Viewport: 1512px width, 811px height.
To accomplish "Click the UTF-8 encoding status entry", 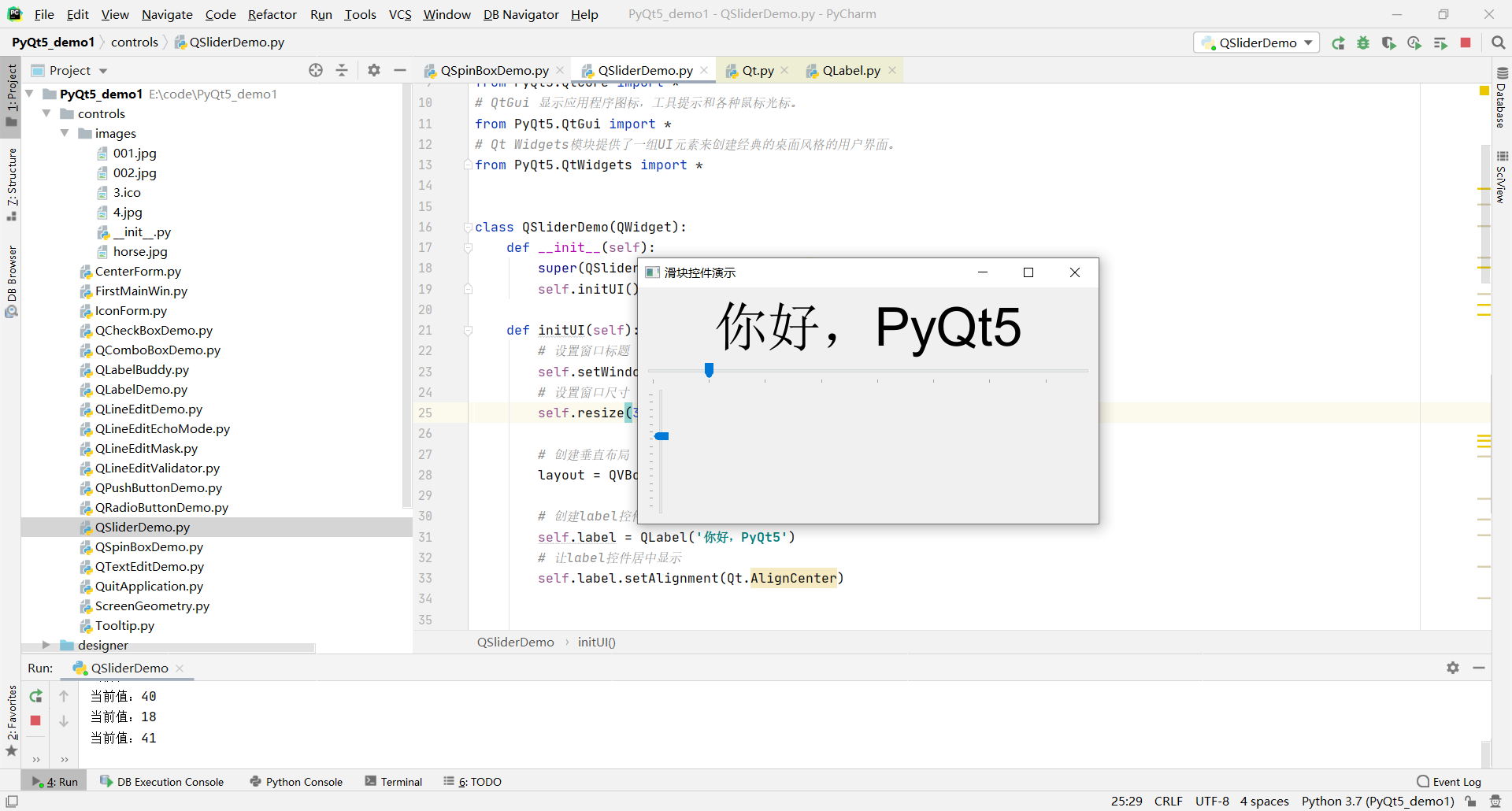I will (1212, 801).
